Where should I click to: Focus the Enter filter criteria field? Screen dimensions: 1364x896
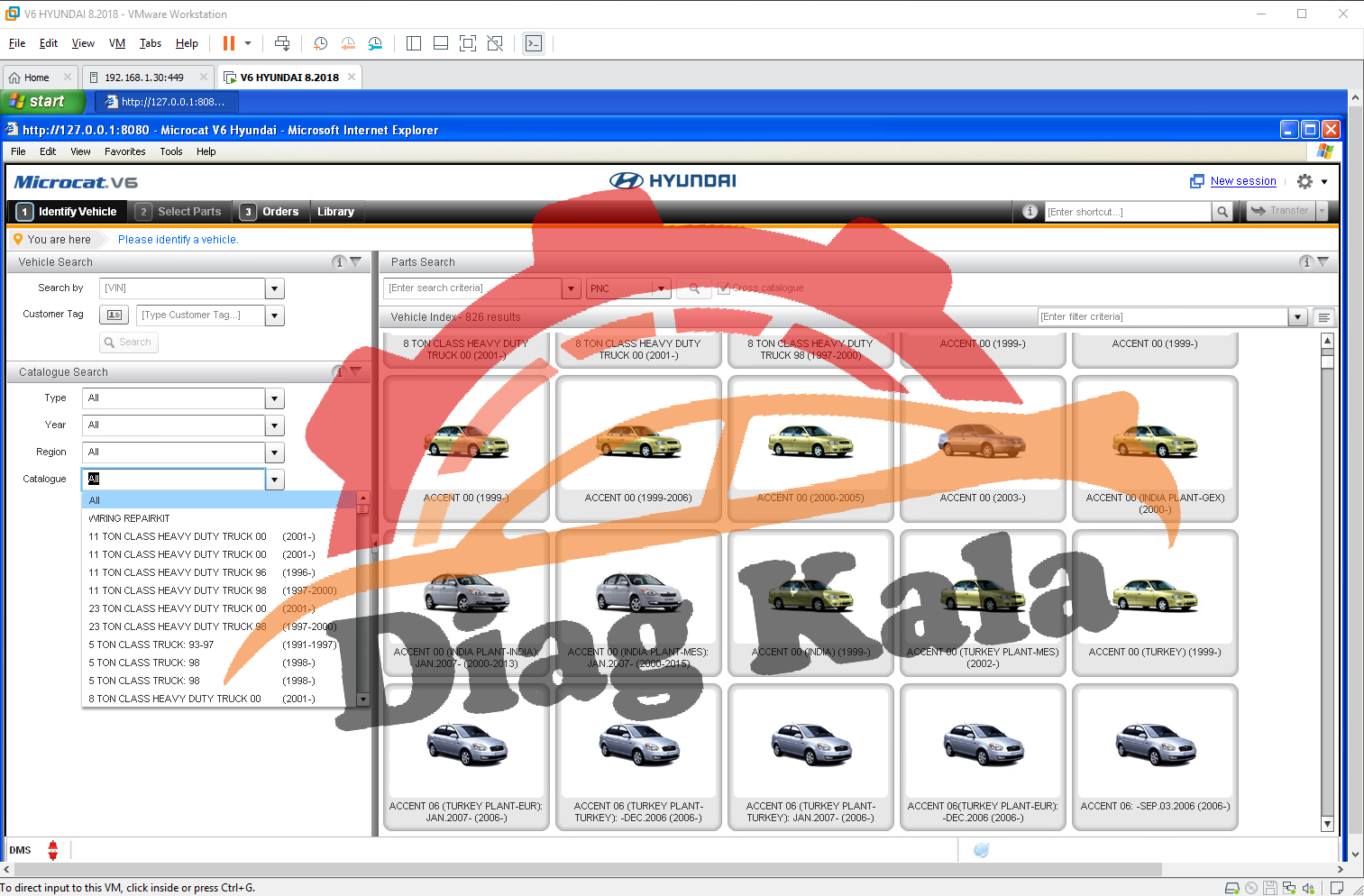click(1163, 316)
